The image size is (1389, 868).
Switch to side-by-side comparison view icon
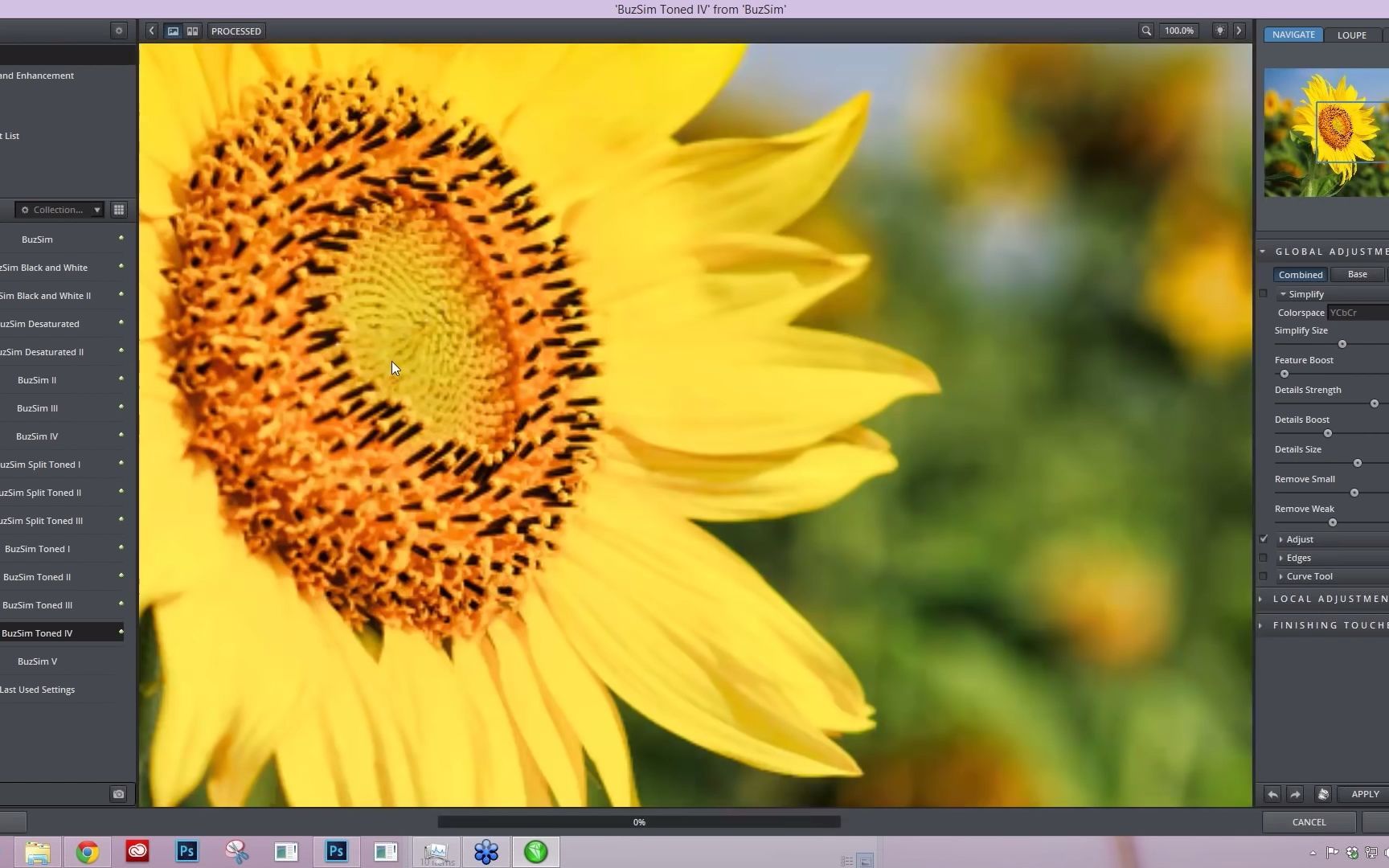(192, 31)
